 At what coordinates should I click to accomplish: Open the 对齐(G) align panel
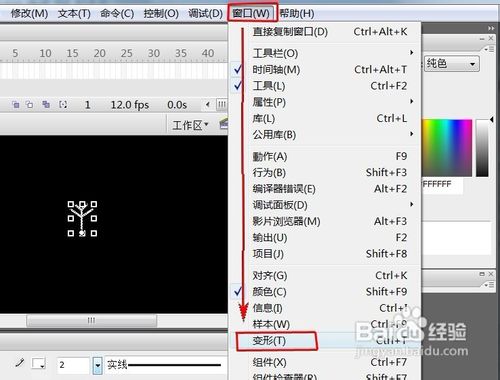(x=325, y=275)
